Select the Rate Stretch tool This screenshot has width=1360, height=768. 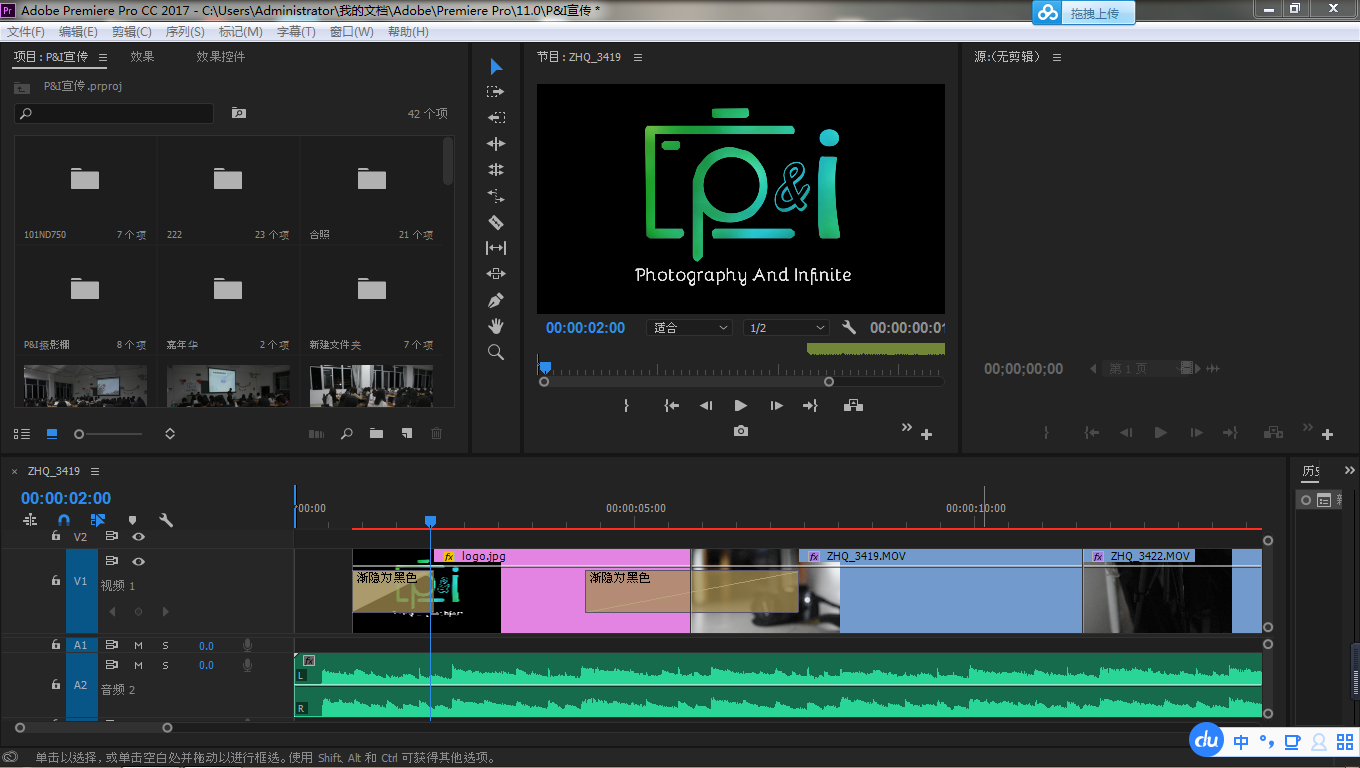click(496, 196)
